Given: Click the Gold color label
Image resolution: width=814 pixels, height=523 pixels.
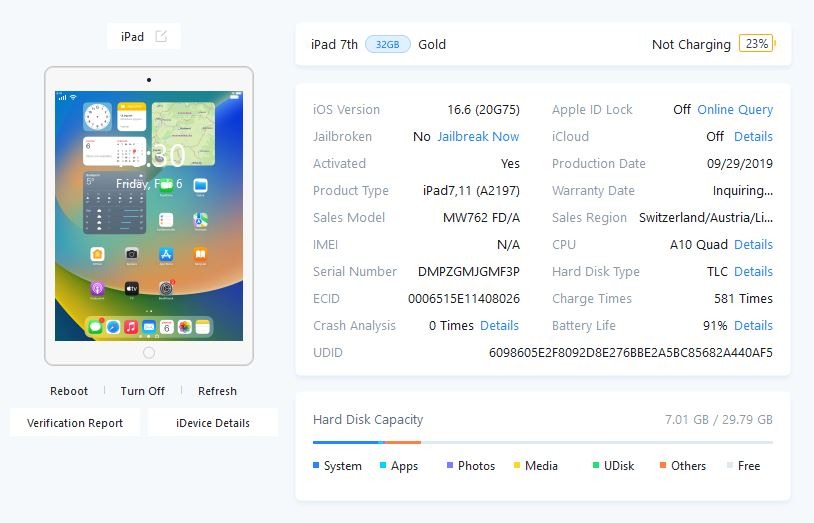Looking at the screenshot, I should click(x=432, y=45).
